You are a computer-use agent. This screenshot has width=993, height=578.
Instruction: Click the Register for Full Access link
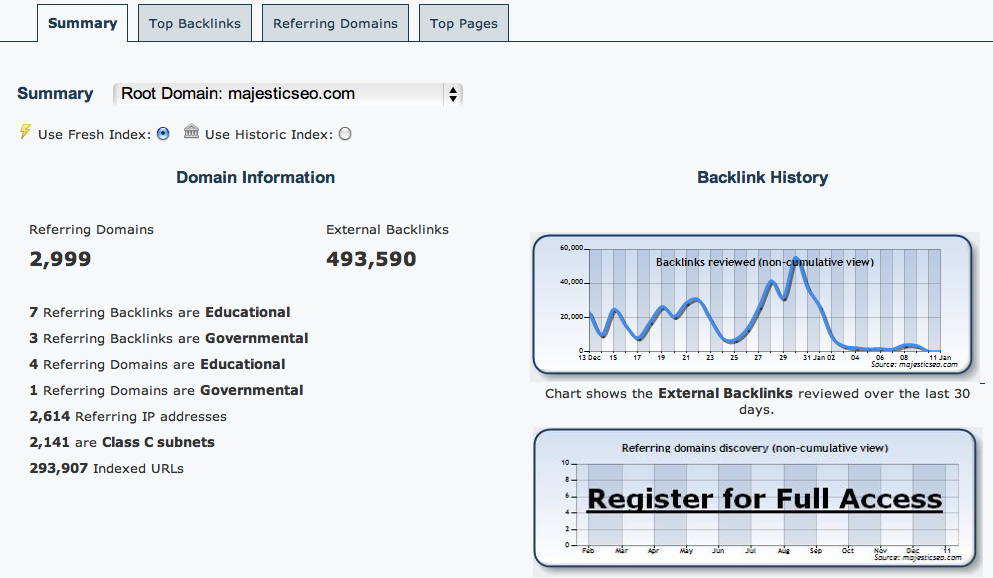point(764,499)
